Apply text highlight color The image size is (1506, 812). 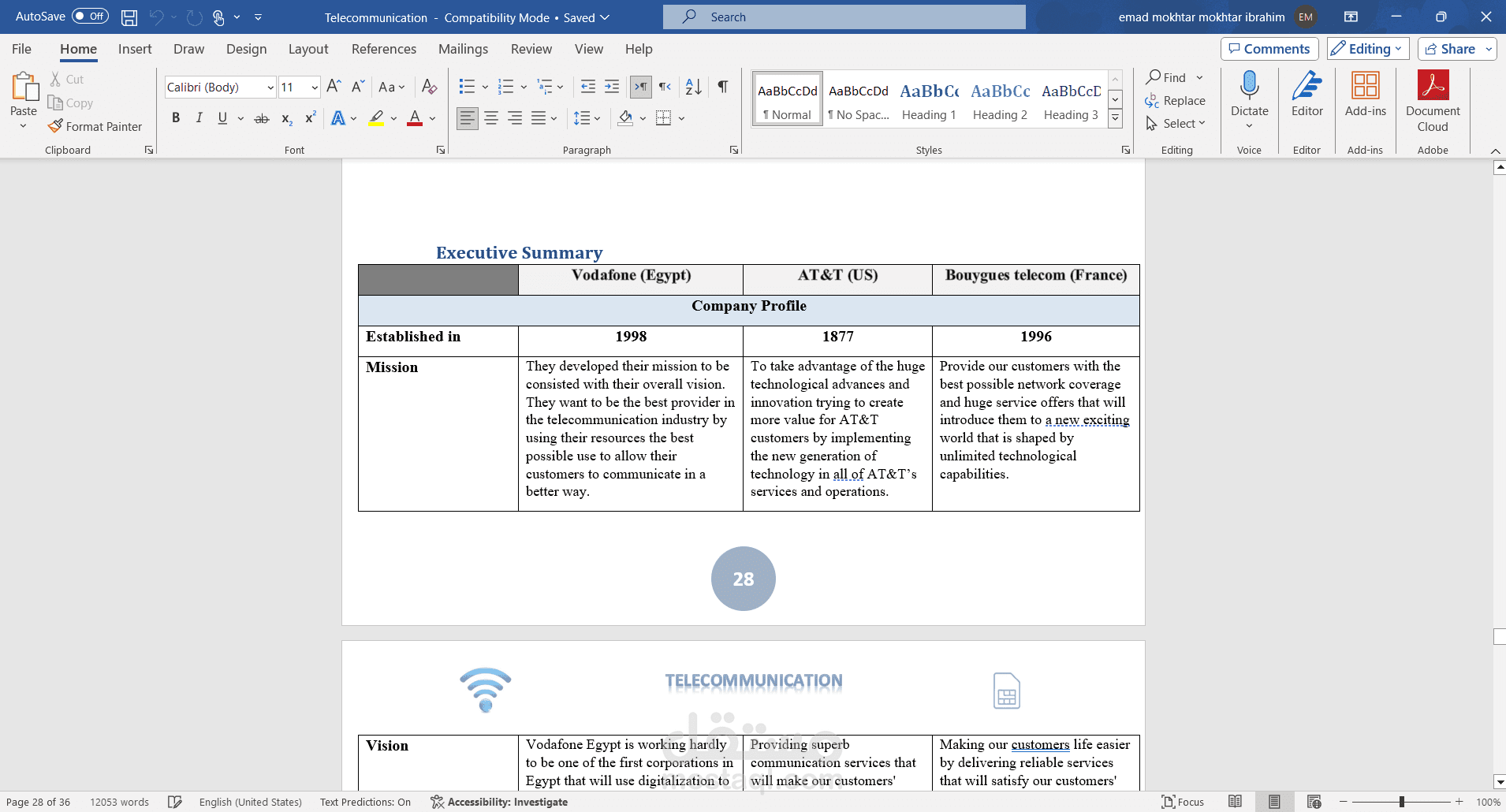coord(377,118)
